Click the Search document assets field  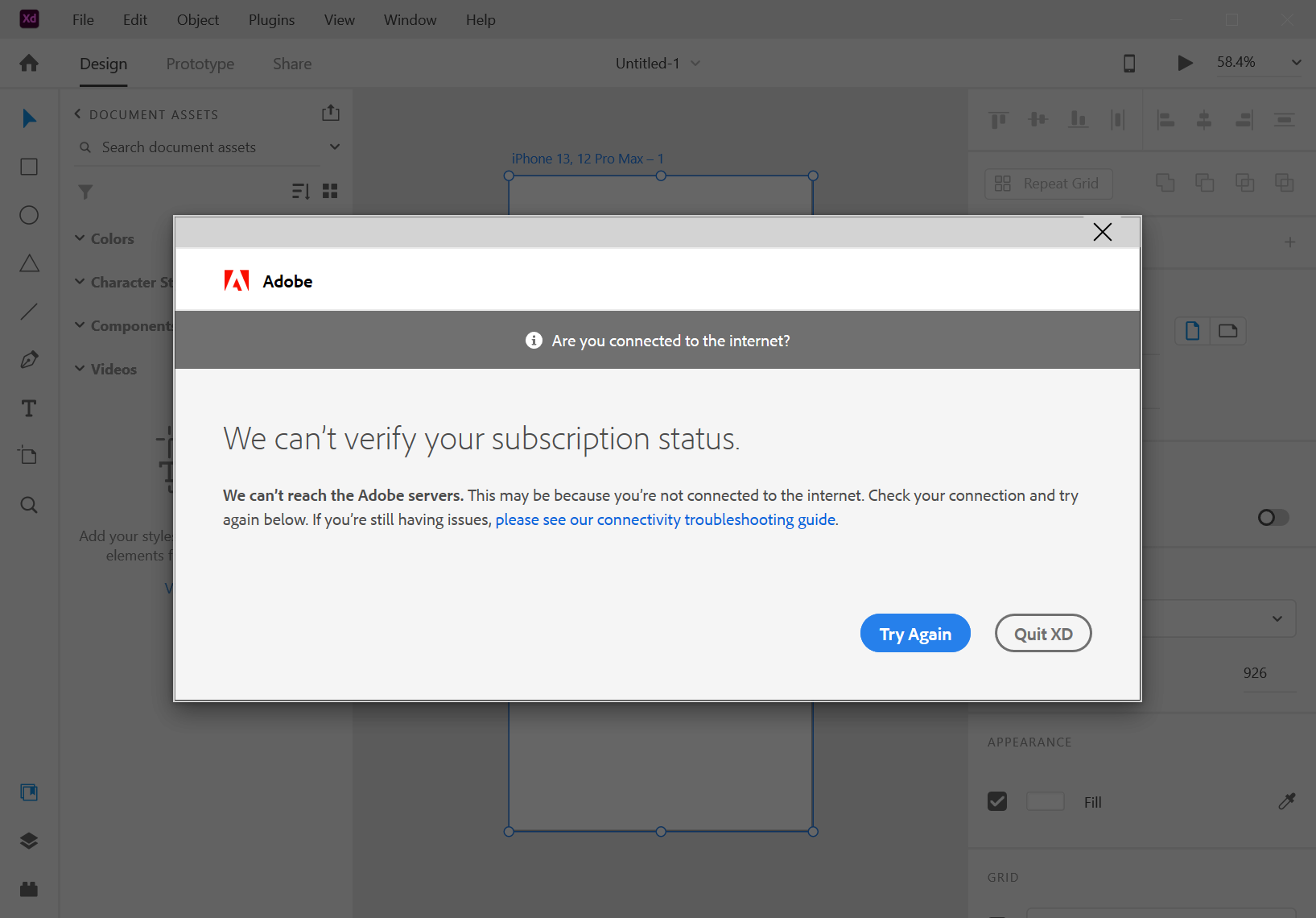tap(179, 147)
